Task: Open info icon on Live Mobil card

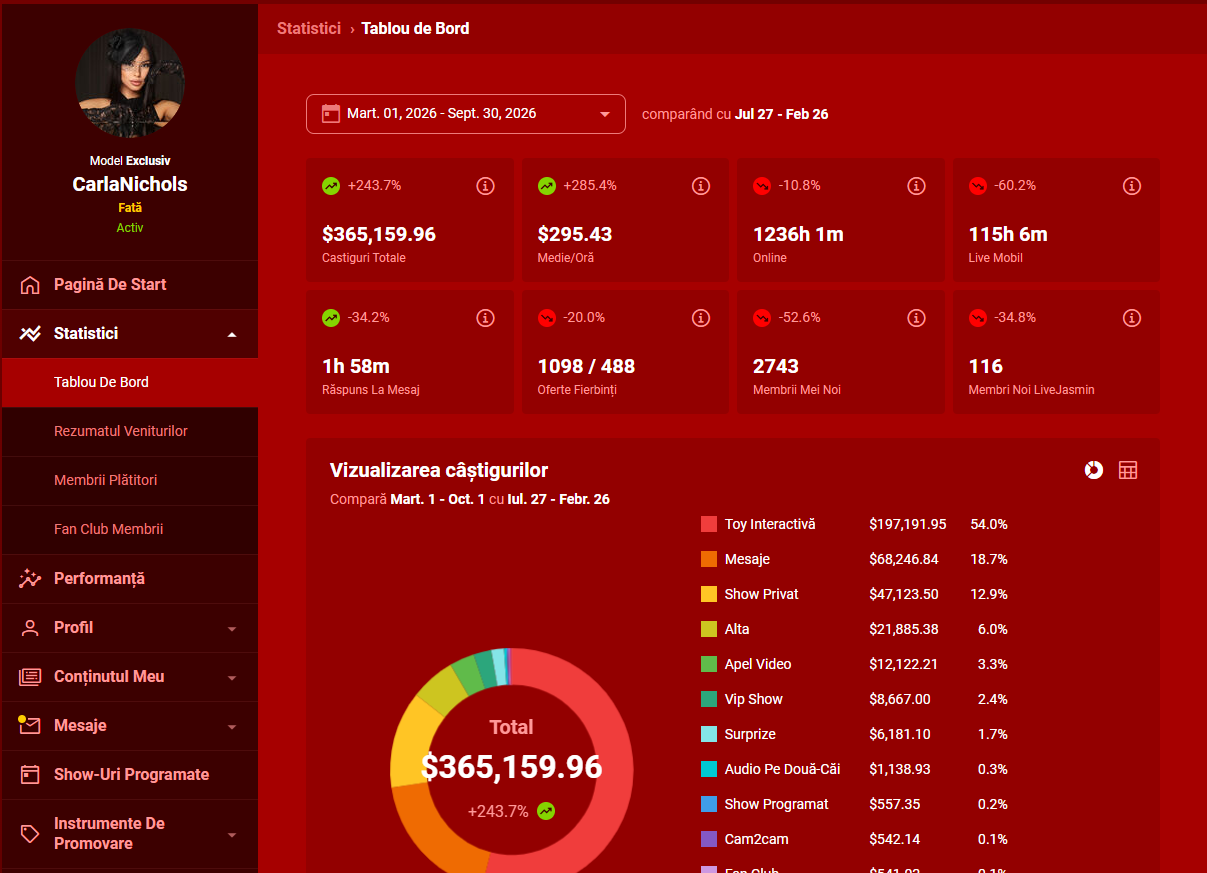Action: 1132,186
